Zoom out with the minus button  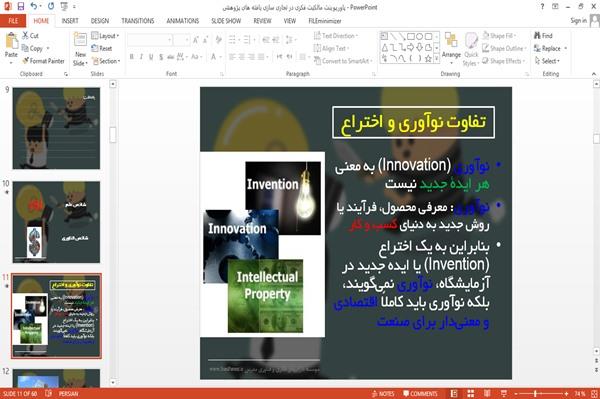tap(515, 394)
